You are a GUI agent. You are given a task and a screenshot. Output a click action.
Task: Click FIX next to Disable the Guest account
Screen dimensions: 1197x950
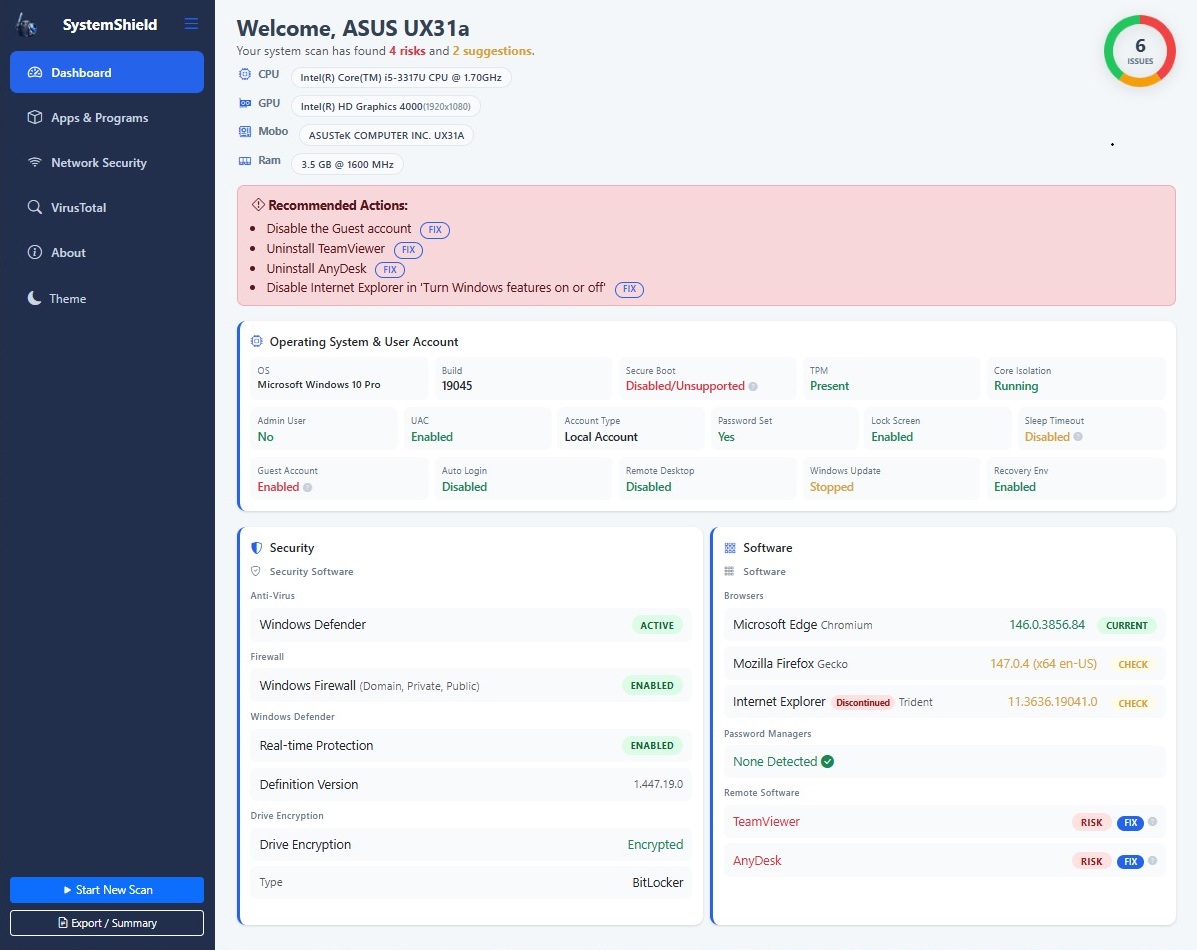point(434,229)
